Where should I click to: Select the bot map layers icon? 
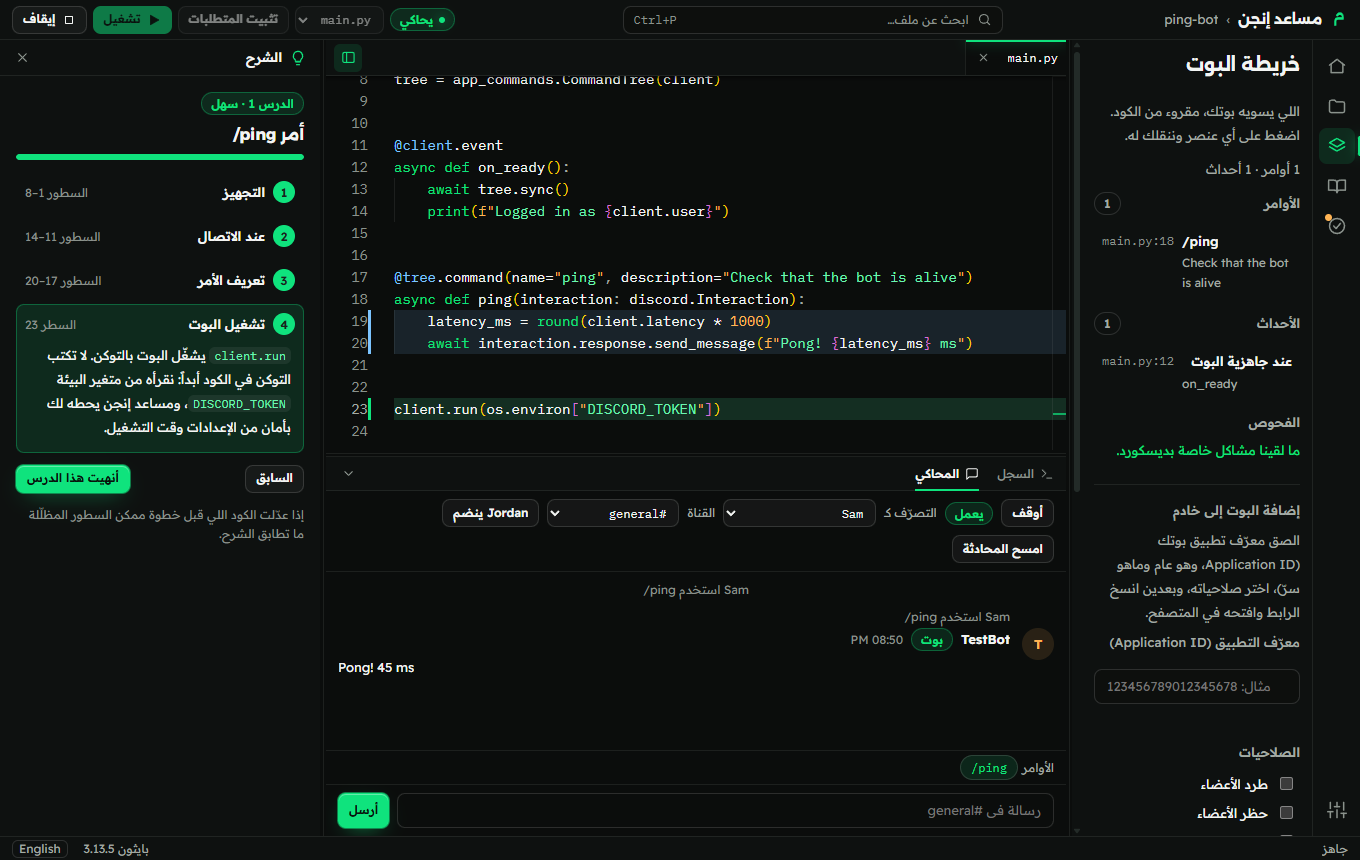(1336, 146)
